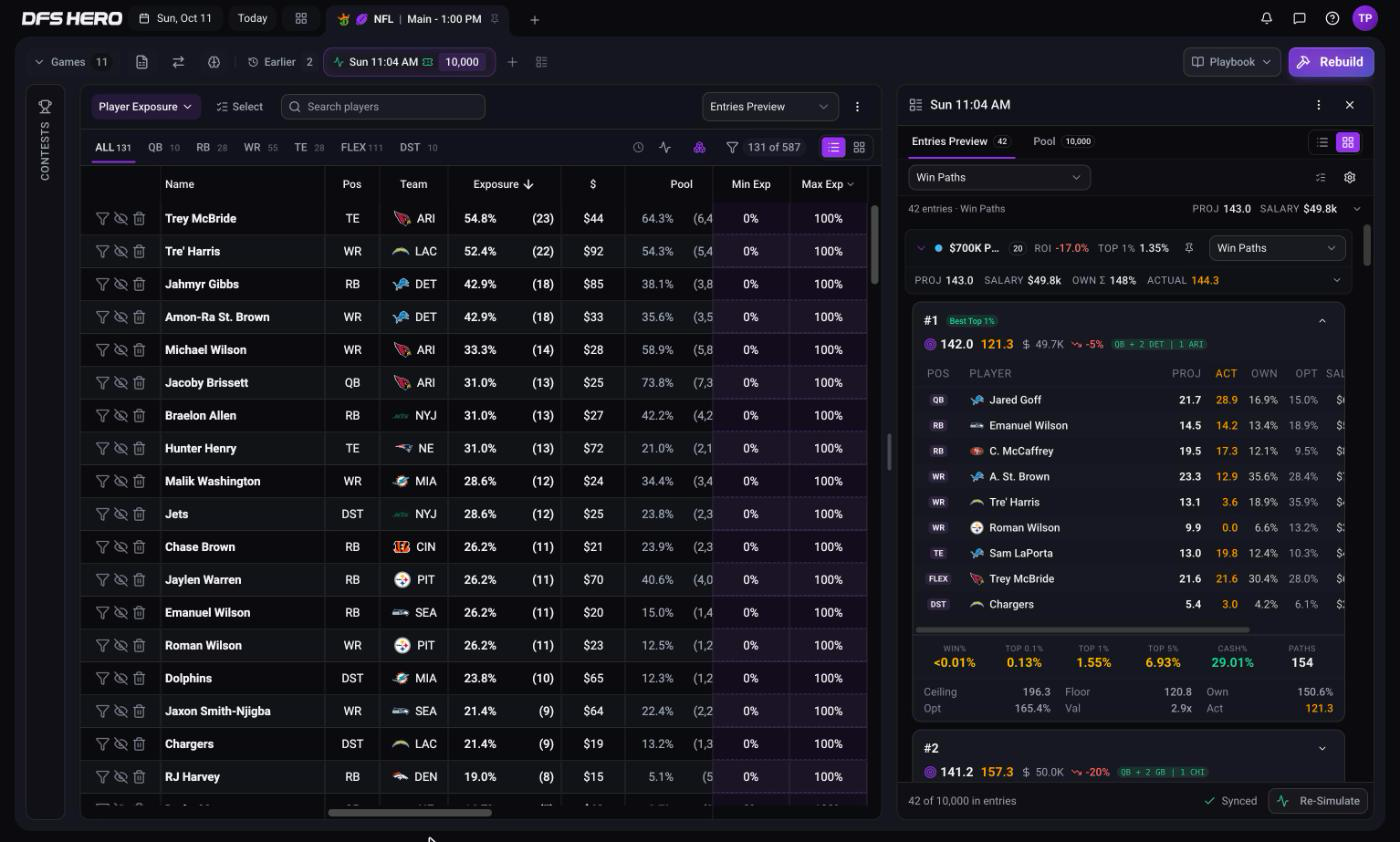Delete Tre' Harris with trash icon
The image size is (1400, 842).
(x=139, y=251)
